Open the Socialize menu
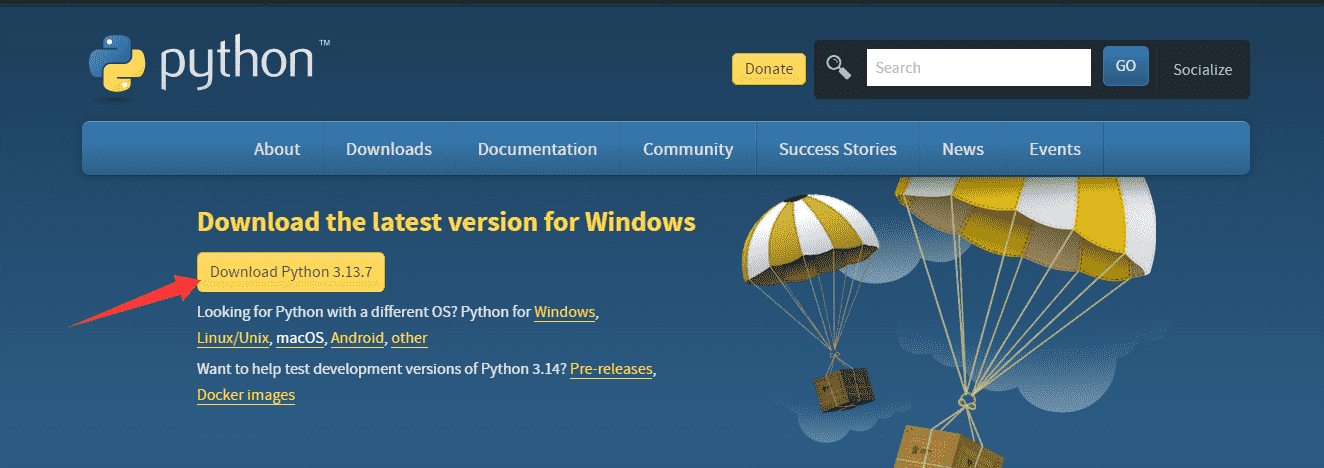Screen dimensions: 1324x468 point(1203,69)
